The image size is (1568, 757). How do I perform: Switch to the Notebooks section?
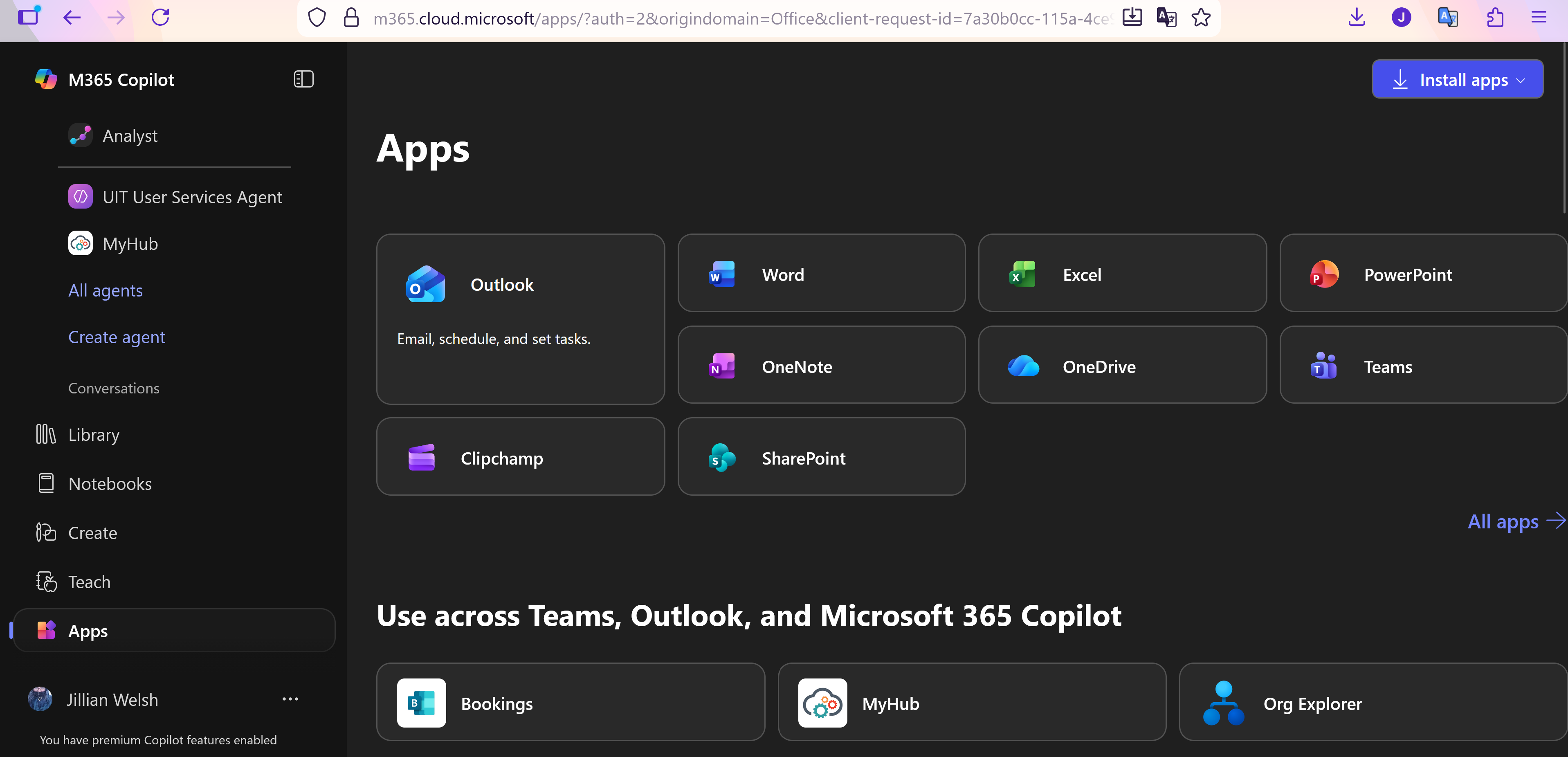click(x=110, y=483)
